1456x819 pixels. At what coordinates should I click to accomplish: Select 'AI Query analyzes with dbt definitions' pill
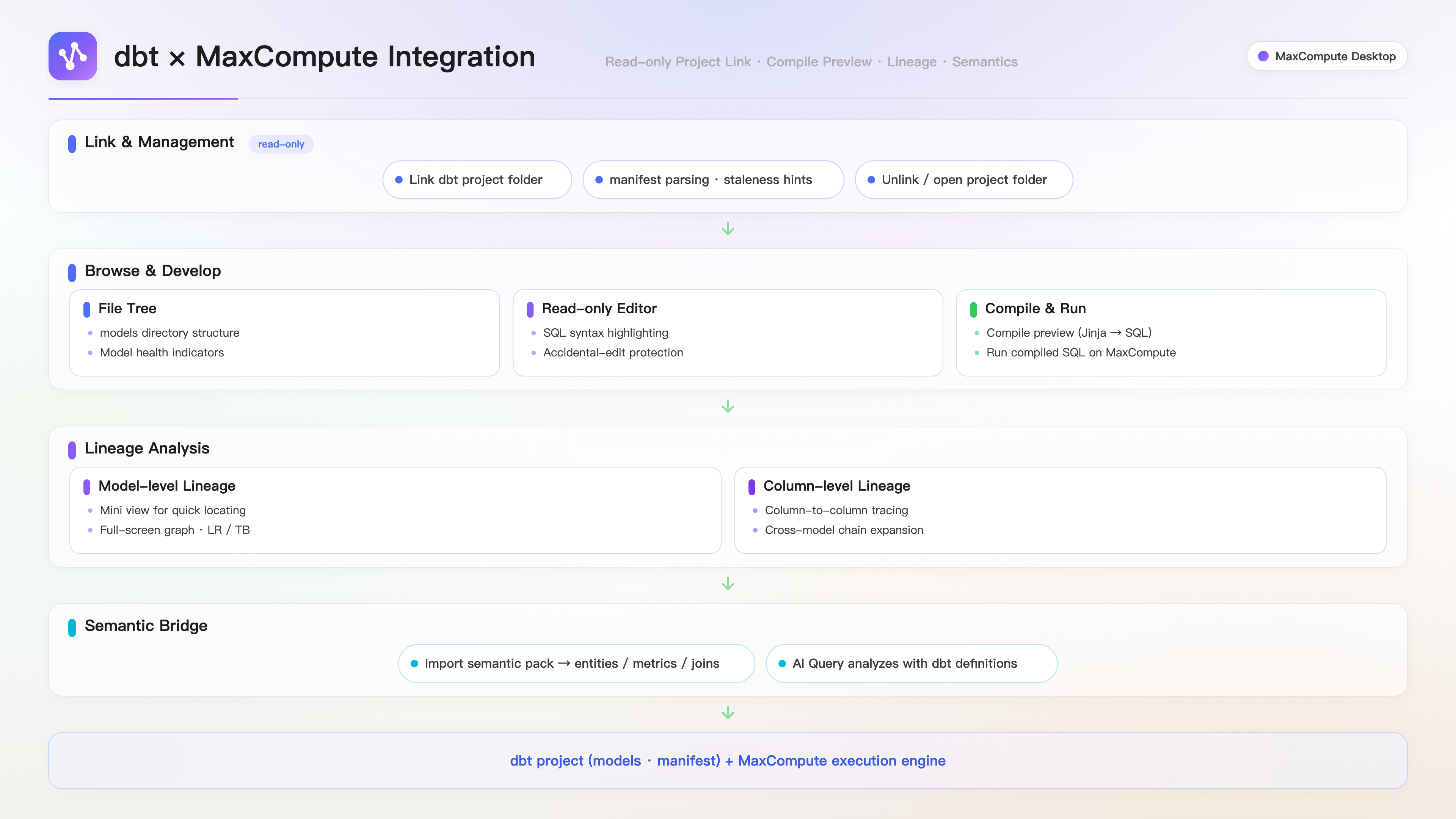pyautogui.click(x=911, y=664)
